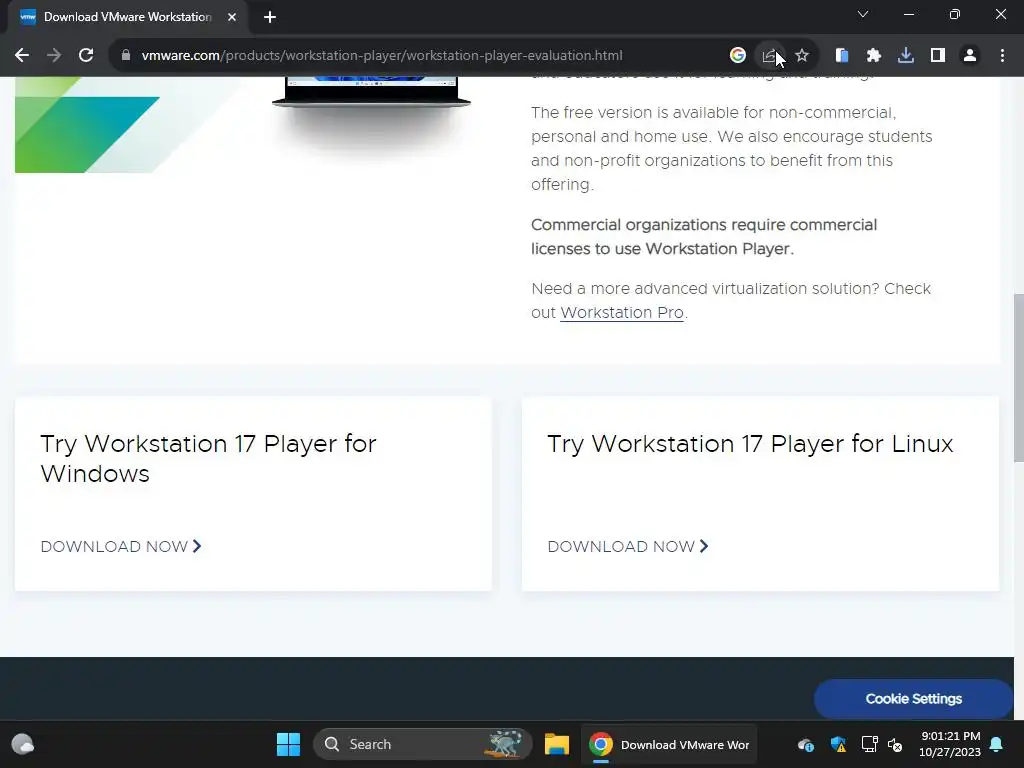1024x768 pixels.
Task: Open the Chrome profile menu
Action: tap(970, 56)
